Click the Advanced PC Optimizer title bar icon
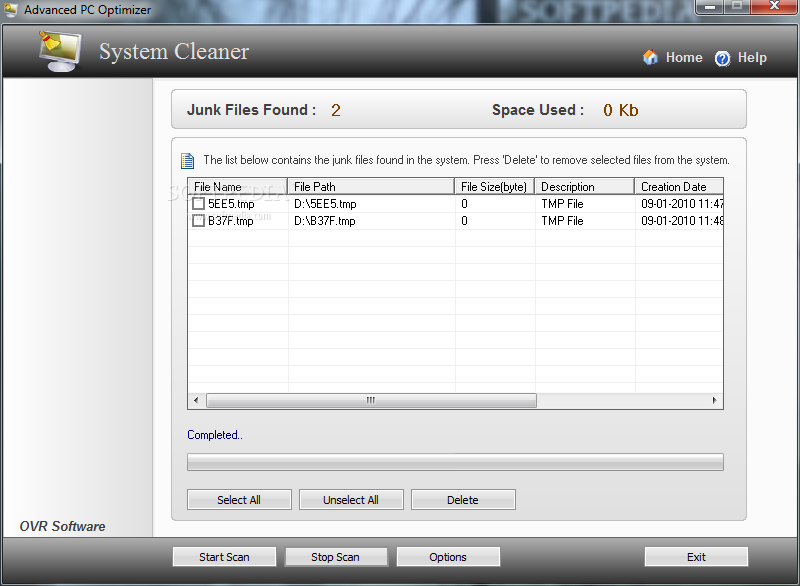Screen dimensions: 800x586 pyautogui.click(x=10, y=10)
